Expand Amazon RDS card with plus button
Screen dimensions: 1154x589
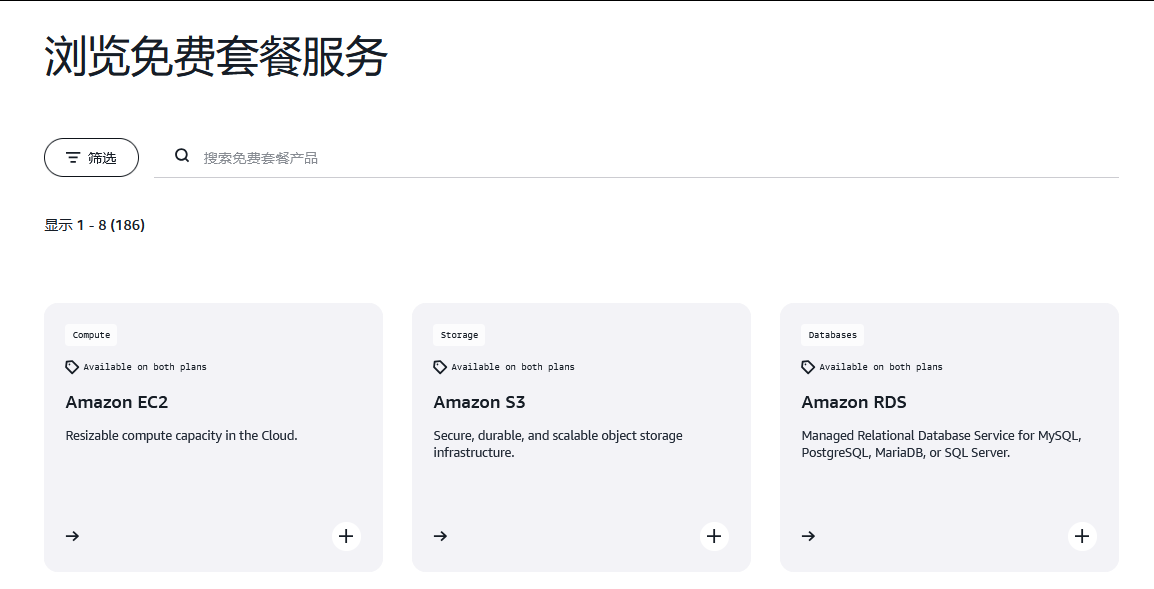click(x=1082, y=536)
